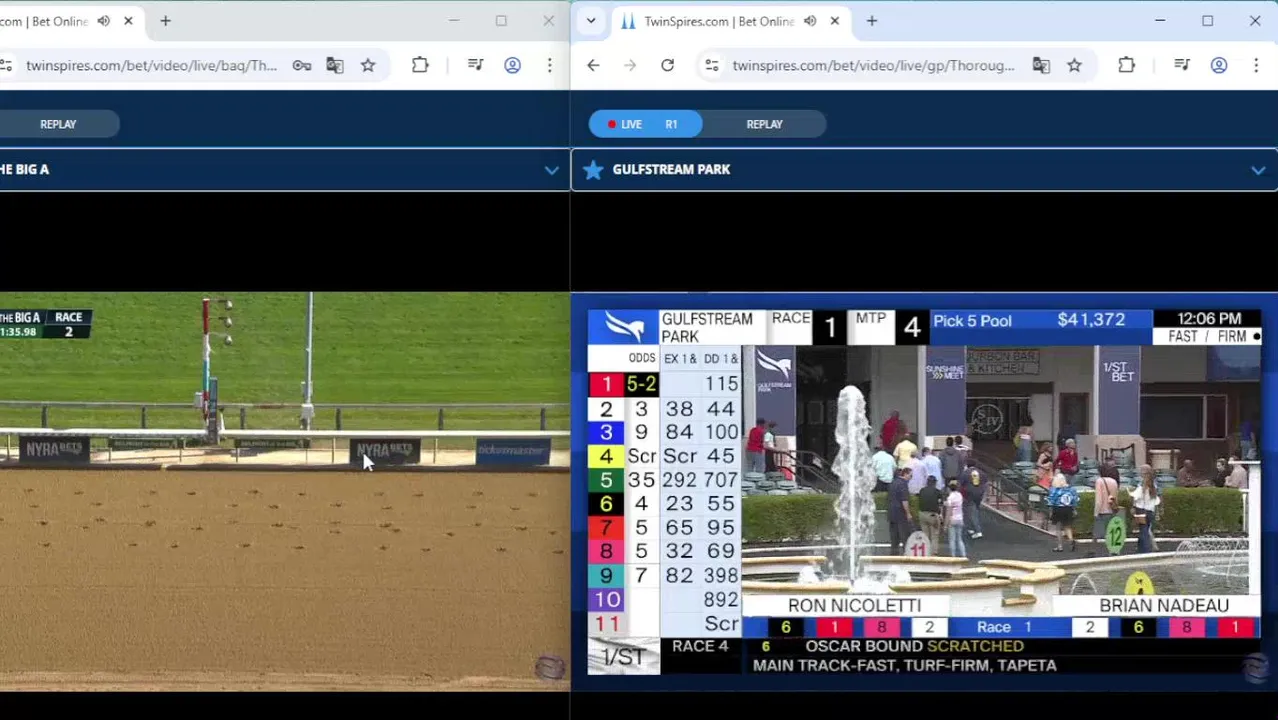Select REPLAY in The Big A window

coord(58,124)
